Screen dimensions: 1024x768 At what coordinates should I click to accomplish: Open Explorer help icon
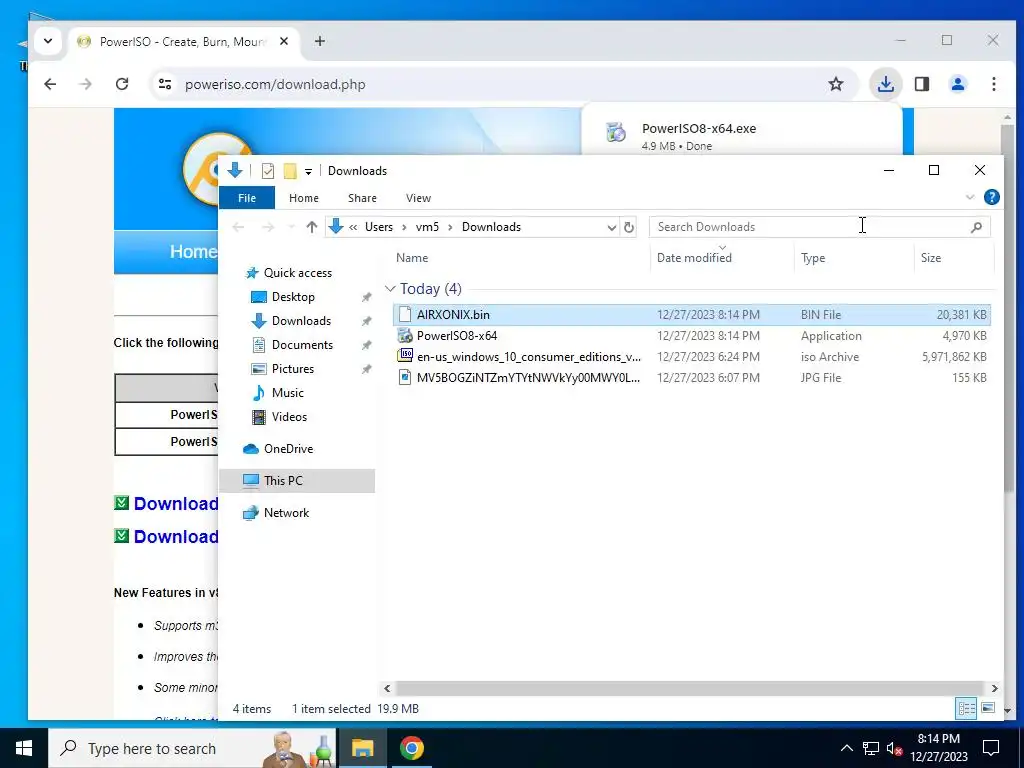click(991, 197)
